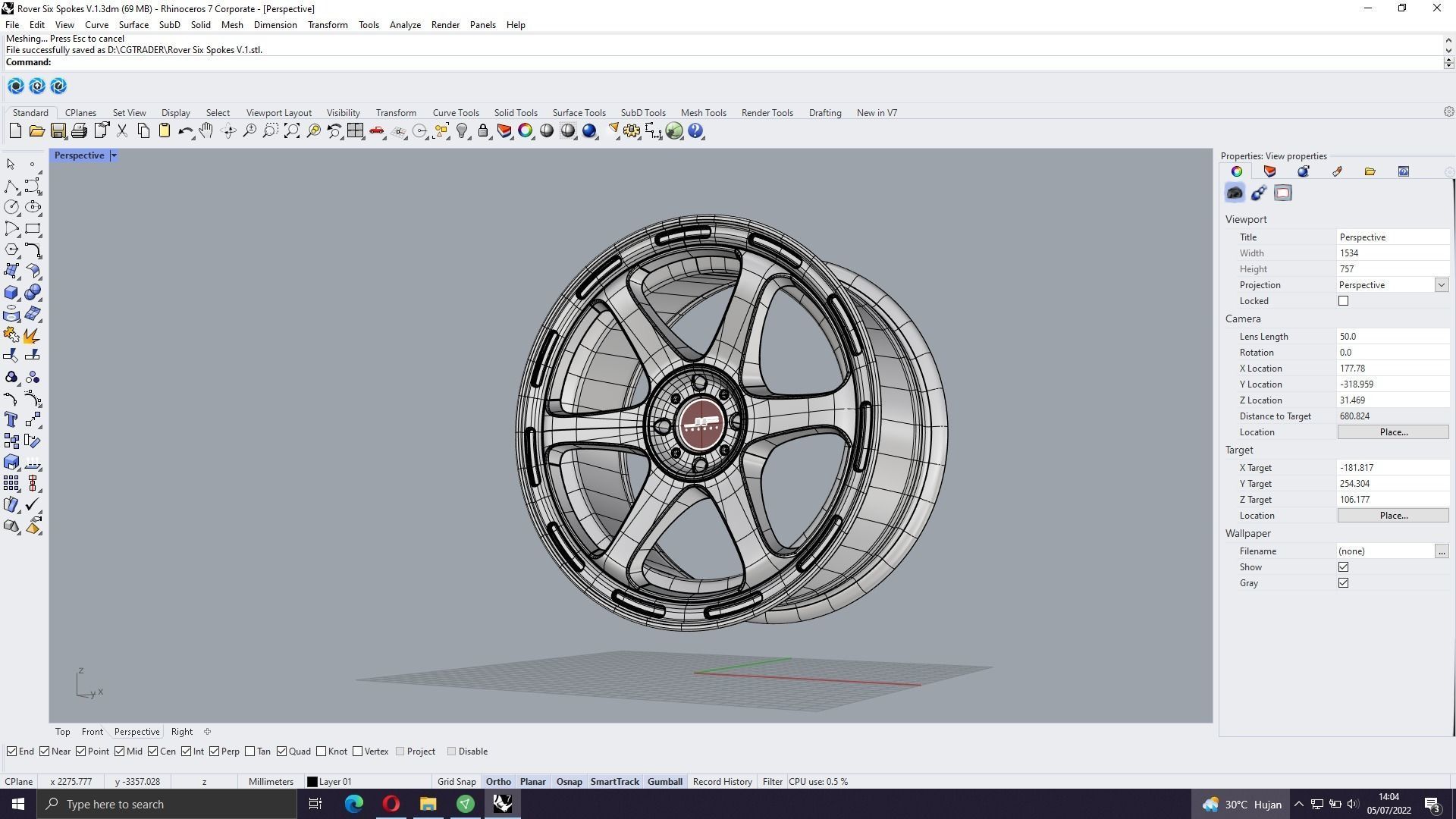The image size is (1456, 819).
Task: Toggle Ortho mode in status bar
Action: 498,782
